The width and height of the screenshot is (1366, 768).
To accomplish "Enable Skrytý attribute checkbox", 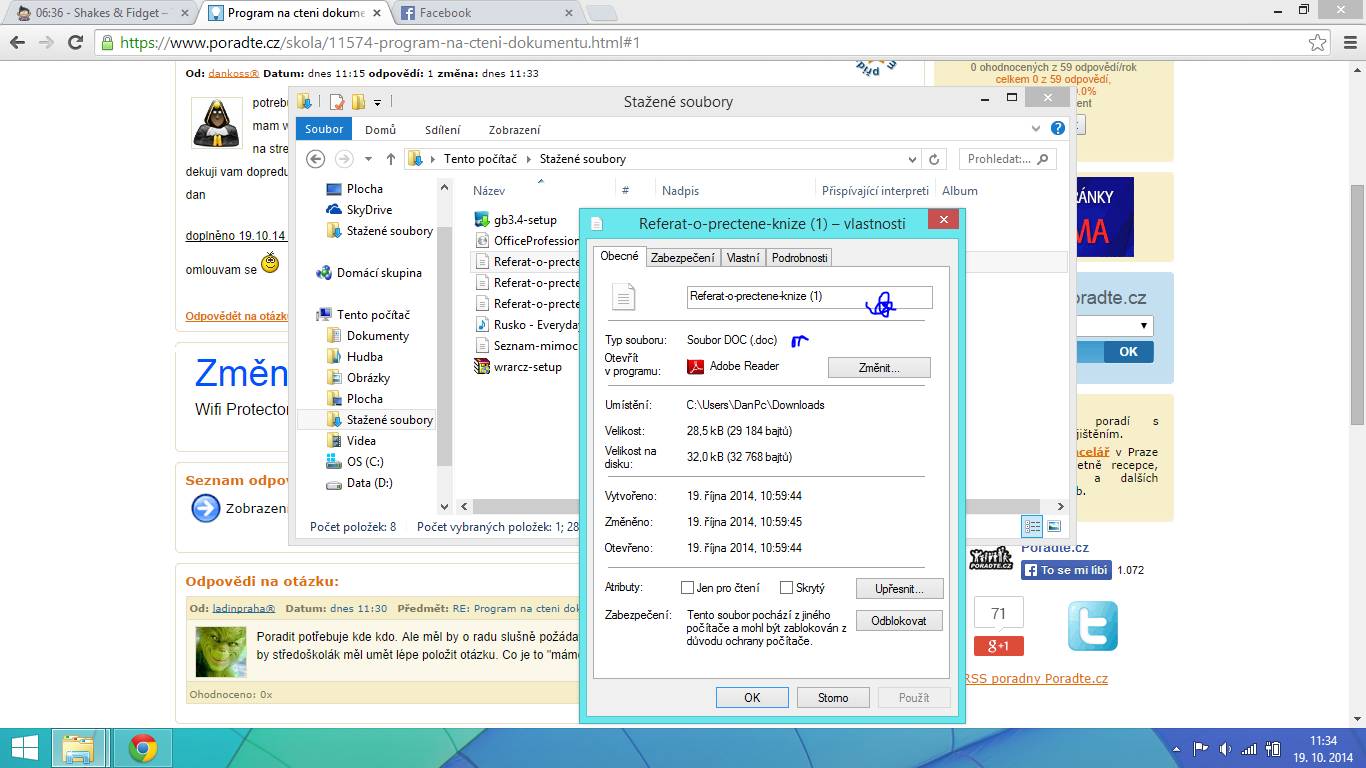I will [x=786, y=588].
